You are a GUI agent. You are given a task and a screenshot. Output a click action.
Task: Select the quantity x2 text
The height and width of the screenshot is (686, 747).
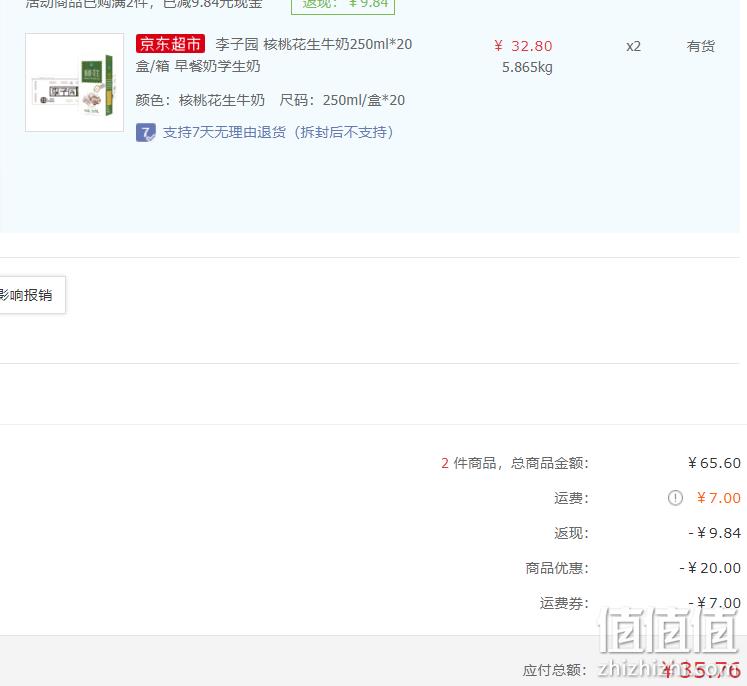tap(633, 46)
